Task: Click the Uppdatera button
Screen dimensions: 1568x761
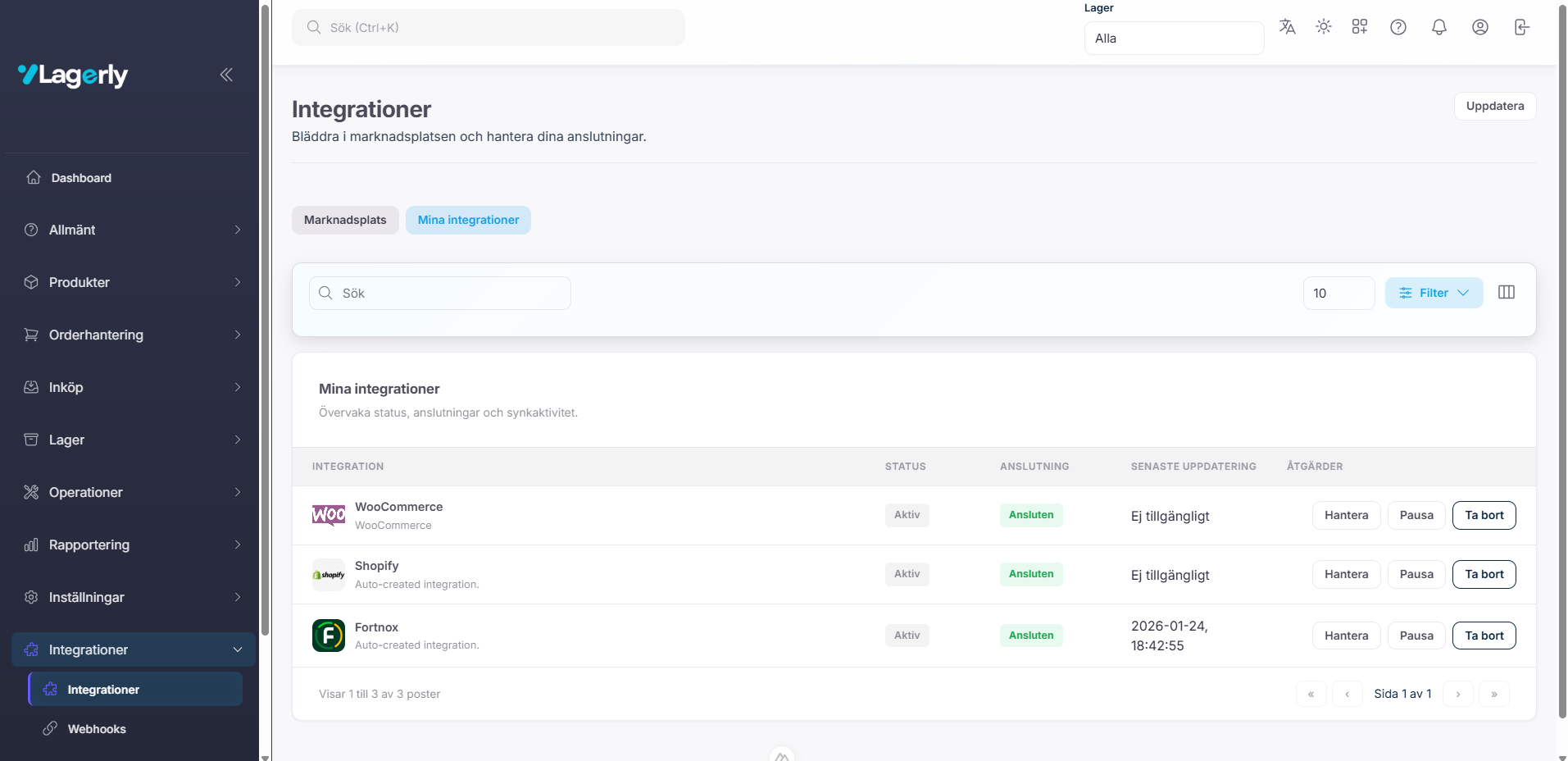Action: 1493,106
